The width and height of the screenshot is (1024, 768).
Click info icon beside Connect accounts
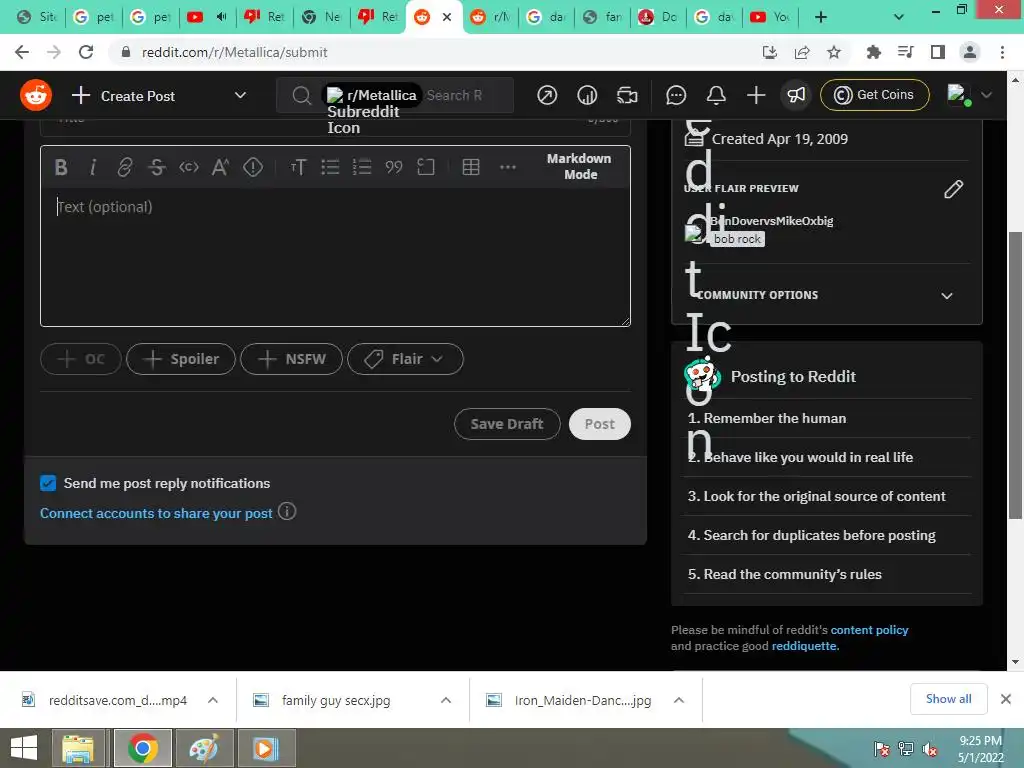pyautogui.click(x=287, y=511)
